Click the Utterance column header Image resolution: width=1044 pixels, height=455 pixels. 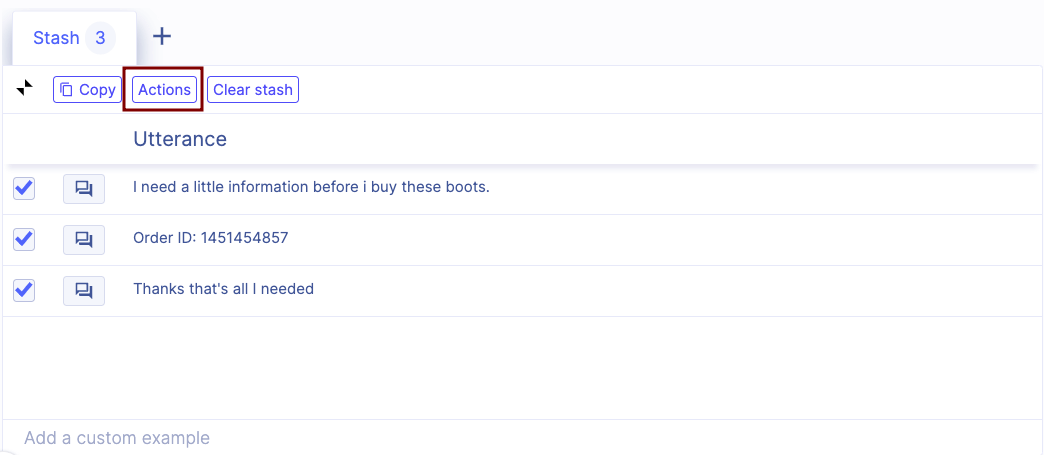(x=180, y=139)
